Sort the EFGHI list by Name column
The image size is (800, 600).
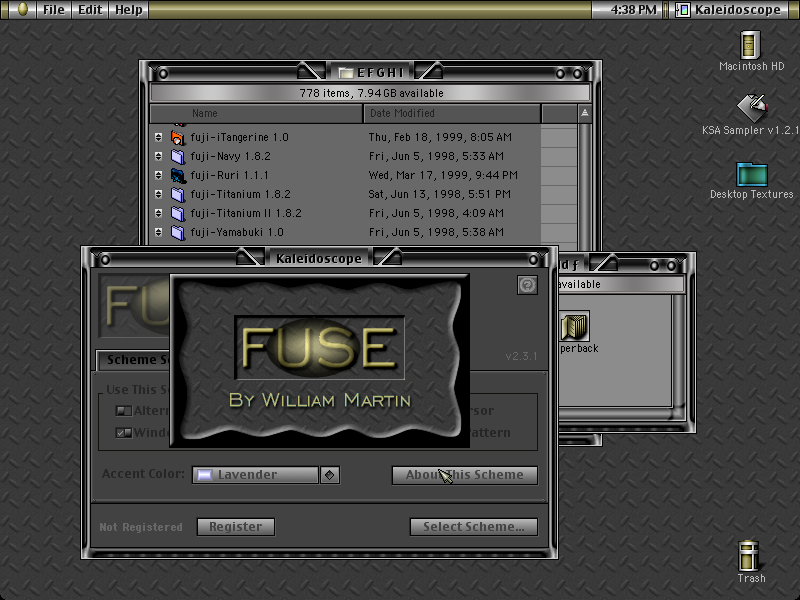click(x=256, y=113)
